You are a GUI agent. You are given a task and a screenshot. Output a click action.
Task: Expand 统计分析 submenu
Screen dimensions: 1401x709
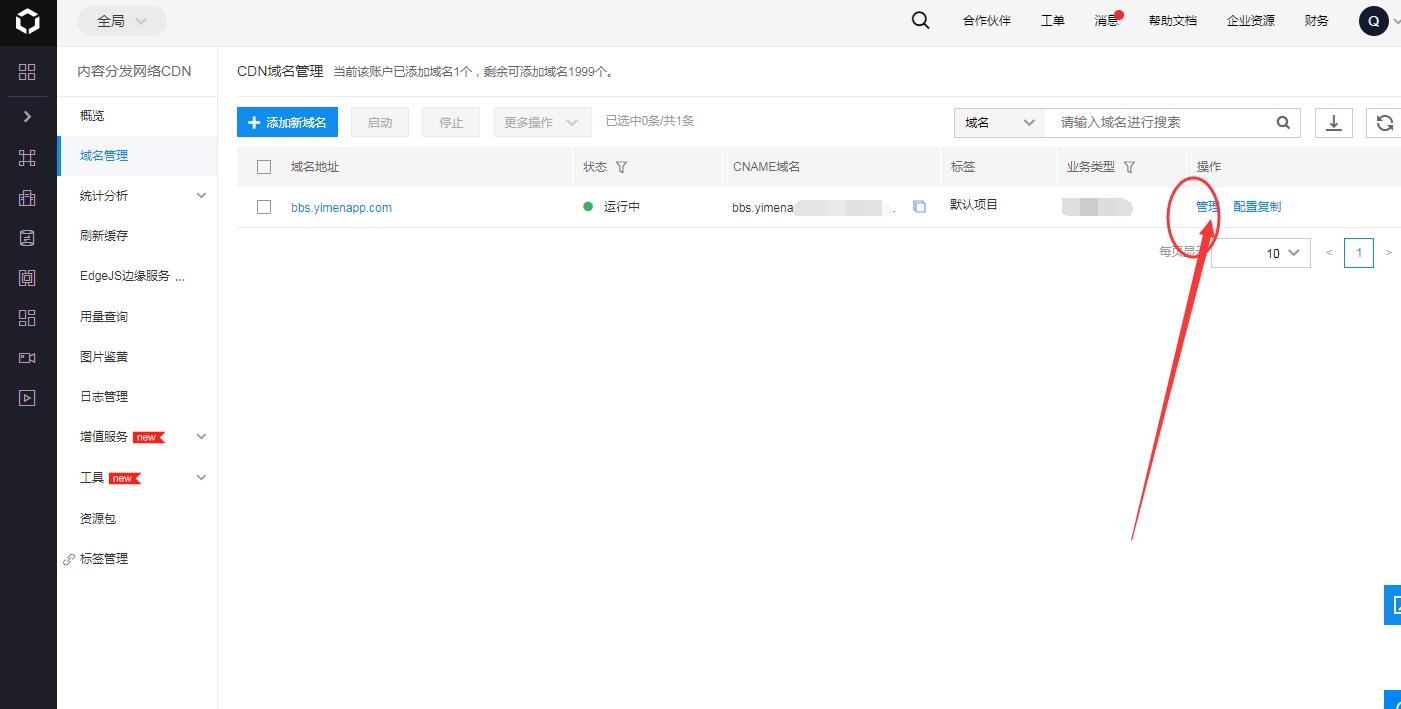(201, 196)
